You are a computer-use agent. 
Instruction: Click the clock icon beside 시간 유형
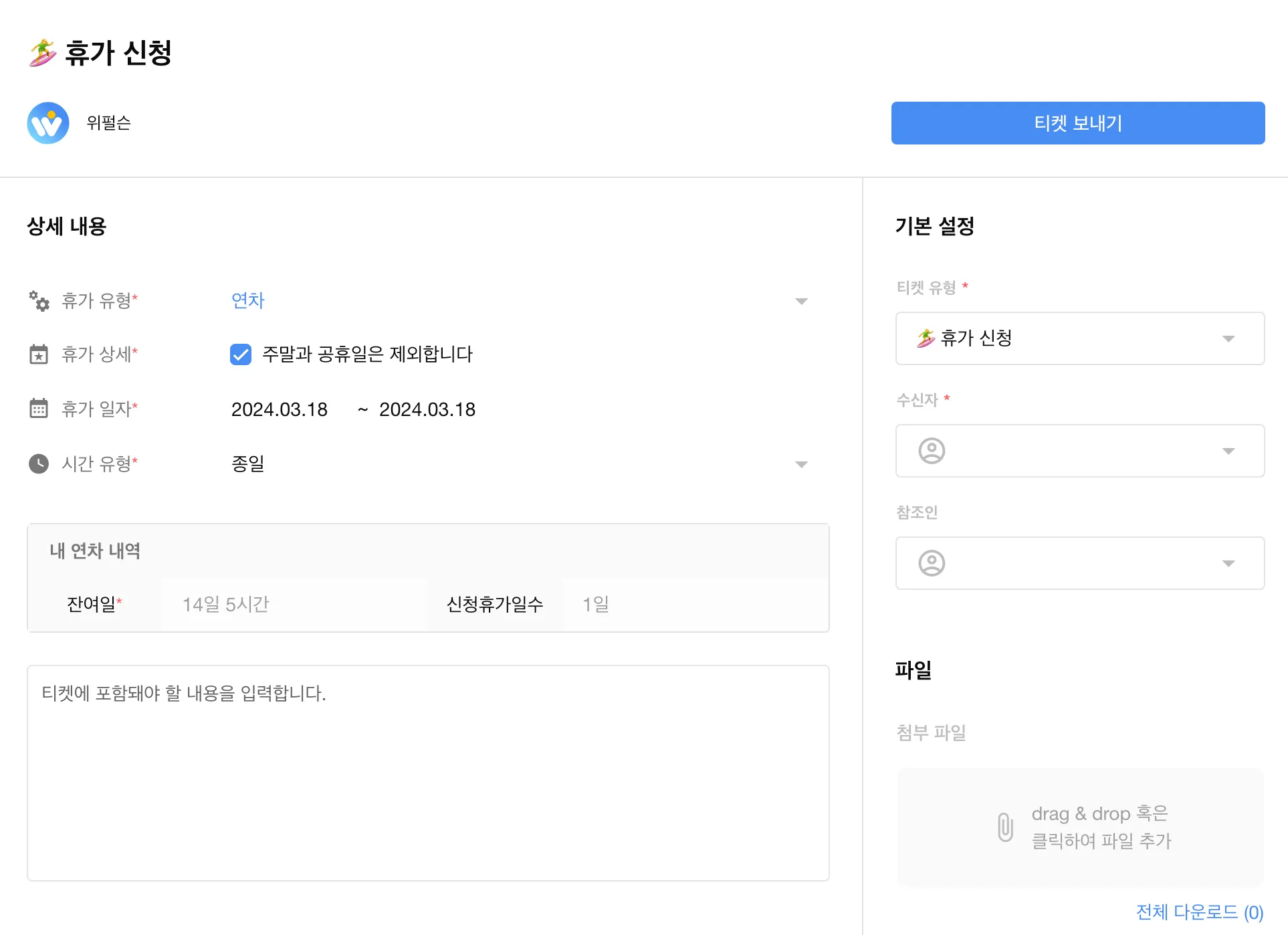(39, 463)
